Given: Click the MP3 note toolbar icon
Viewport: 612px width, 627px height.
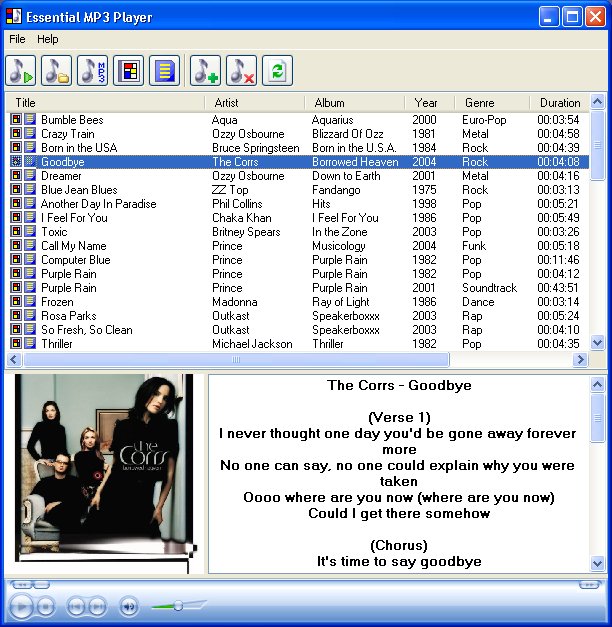Looking at the screenshot, I should pos(92,71).
